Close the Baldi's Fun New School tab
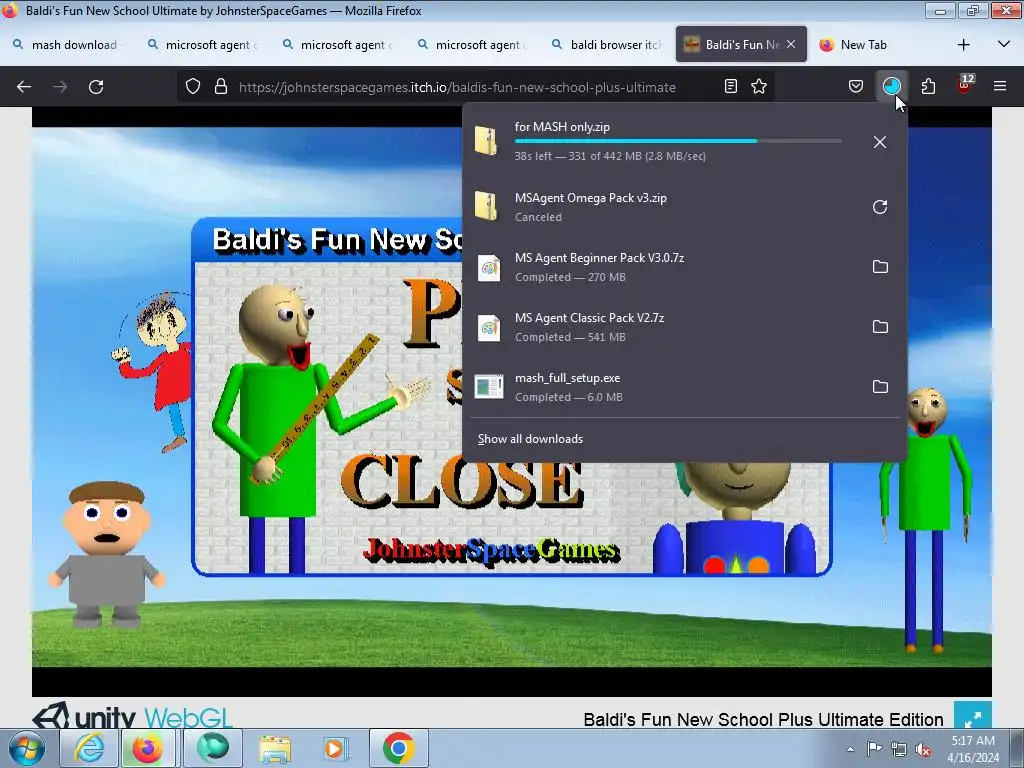 (x=791, y=44)
